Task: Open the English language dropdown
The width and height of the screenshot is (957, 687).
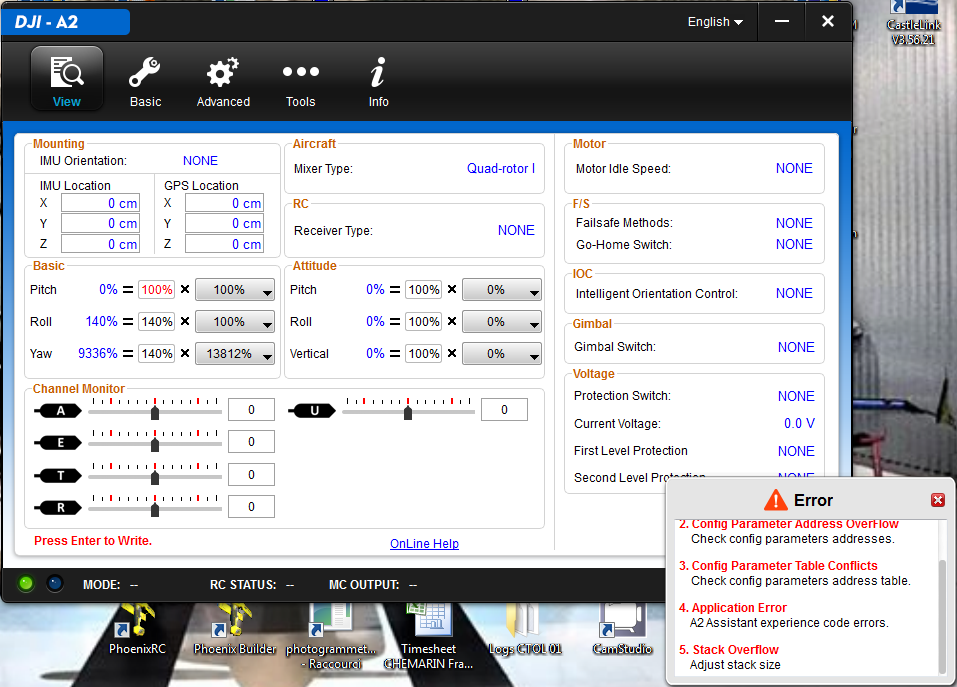Action: point(713,21)
